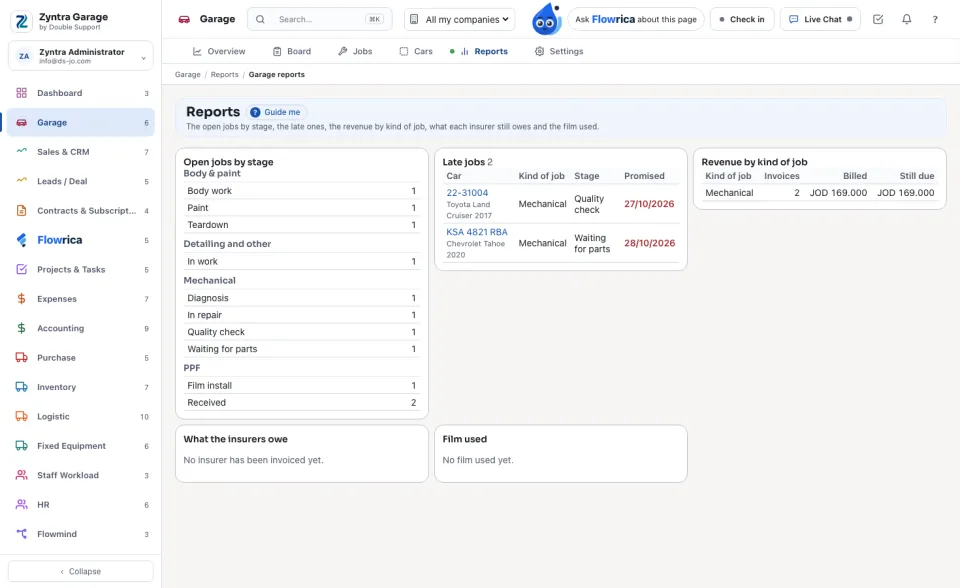Screen dimensions: 960x588
Task: Open the Leads / Deal icon
Action: click(x=21, y=181)
